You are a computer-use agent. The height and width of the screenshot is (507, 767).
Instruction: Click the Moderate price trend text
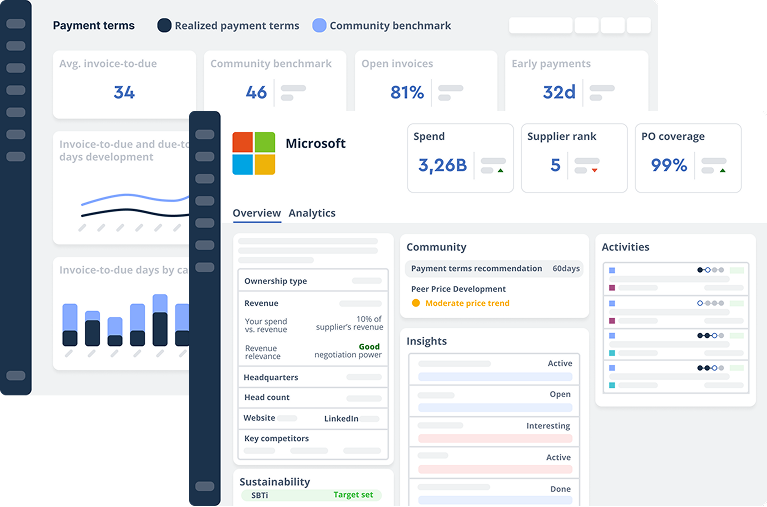[467, 303]
